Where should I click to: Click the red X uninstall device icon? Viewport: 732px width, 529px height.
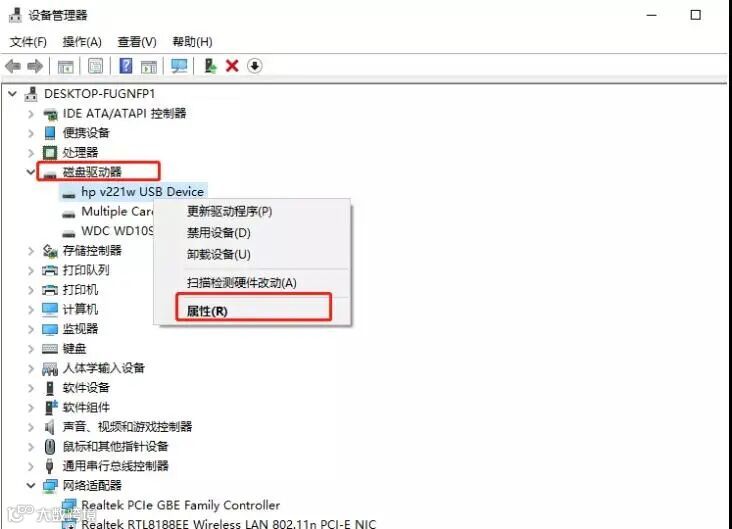[232, 66]
